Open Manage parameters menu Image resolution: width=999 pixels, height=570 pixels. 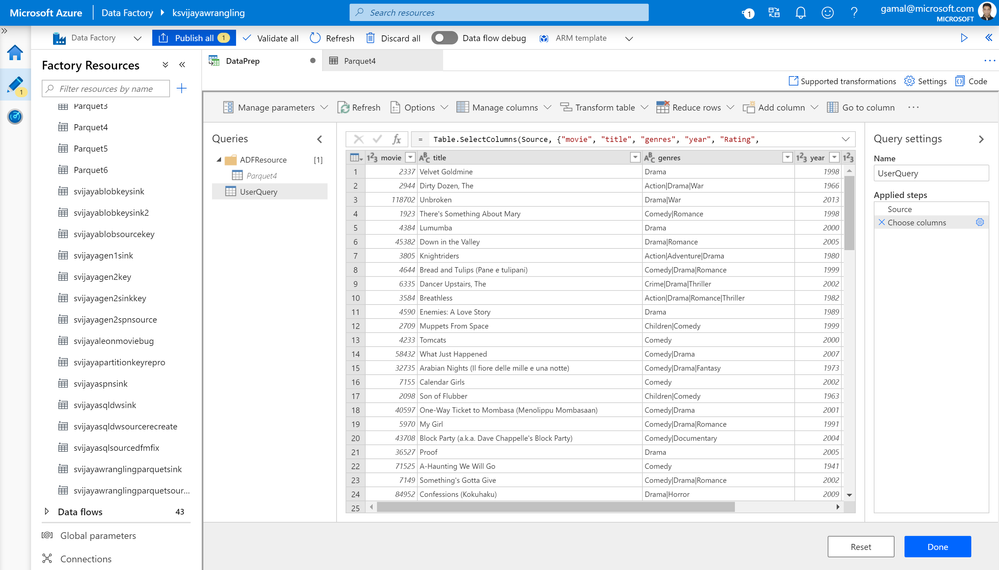pyautogui.click(x=275, y=108)
